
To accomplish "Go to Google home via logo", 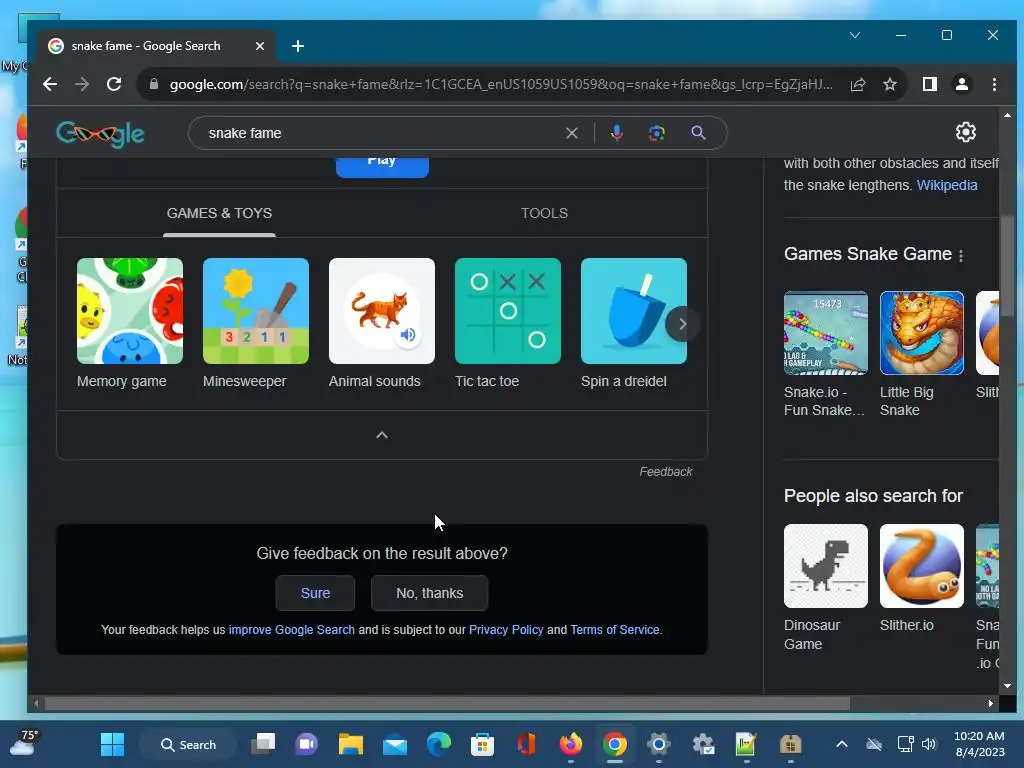I will click(x=101, y=134).
